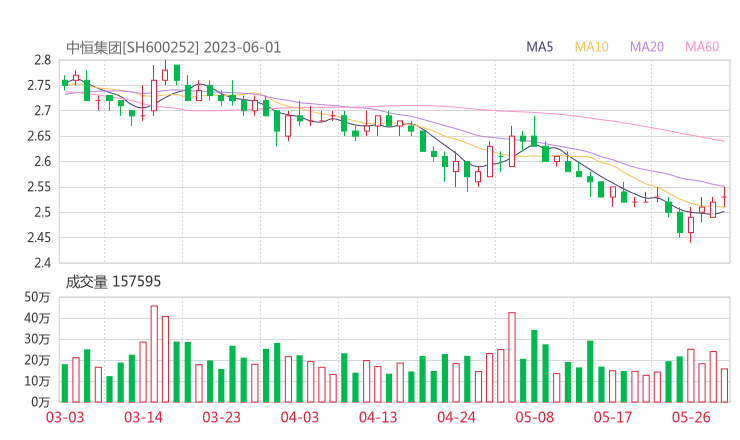Click the 2.4 price axis label

[42, 263]
